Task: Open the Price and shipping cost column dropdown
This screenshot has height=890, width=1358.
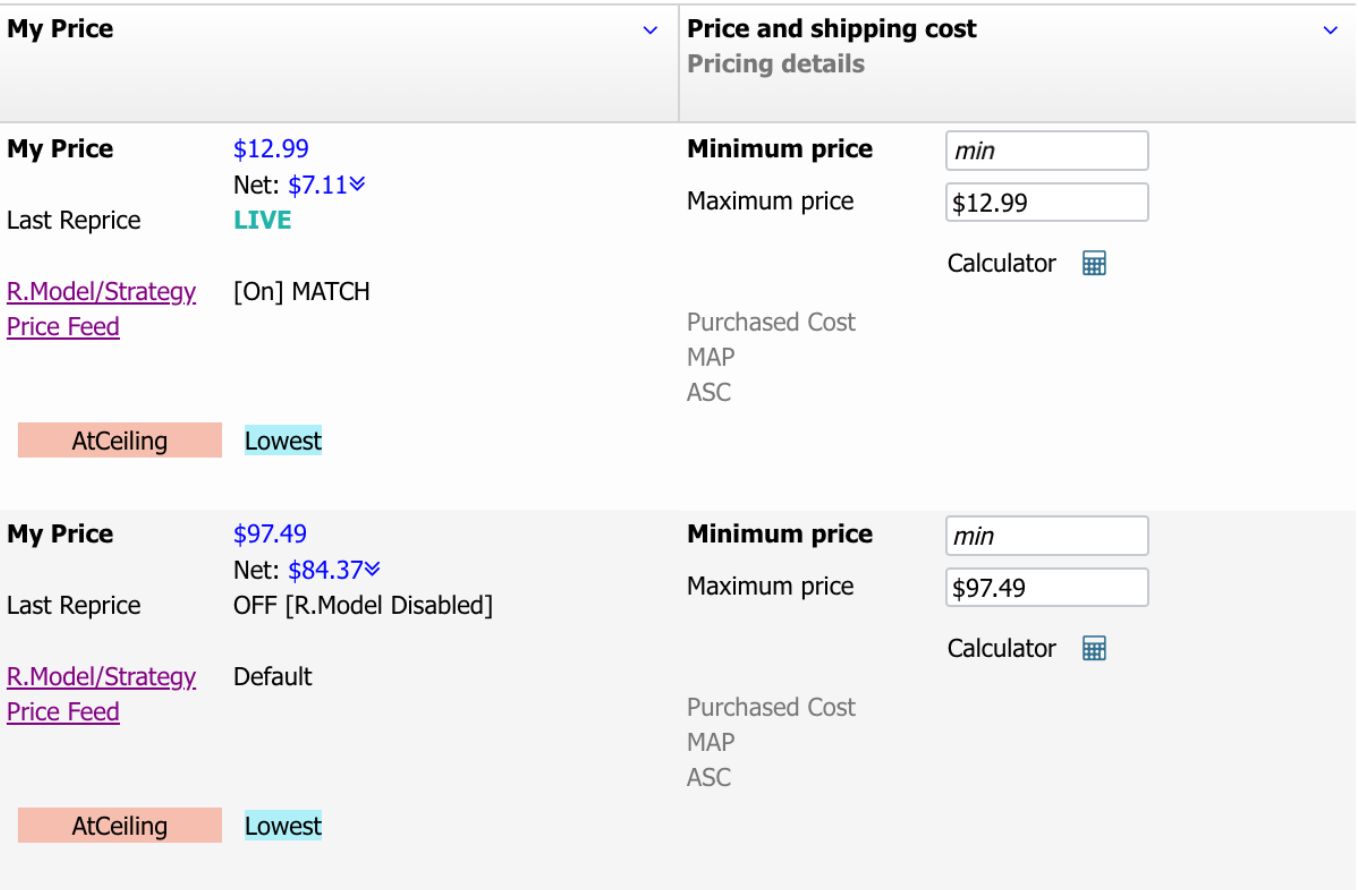Action: (1330, 31)
